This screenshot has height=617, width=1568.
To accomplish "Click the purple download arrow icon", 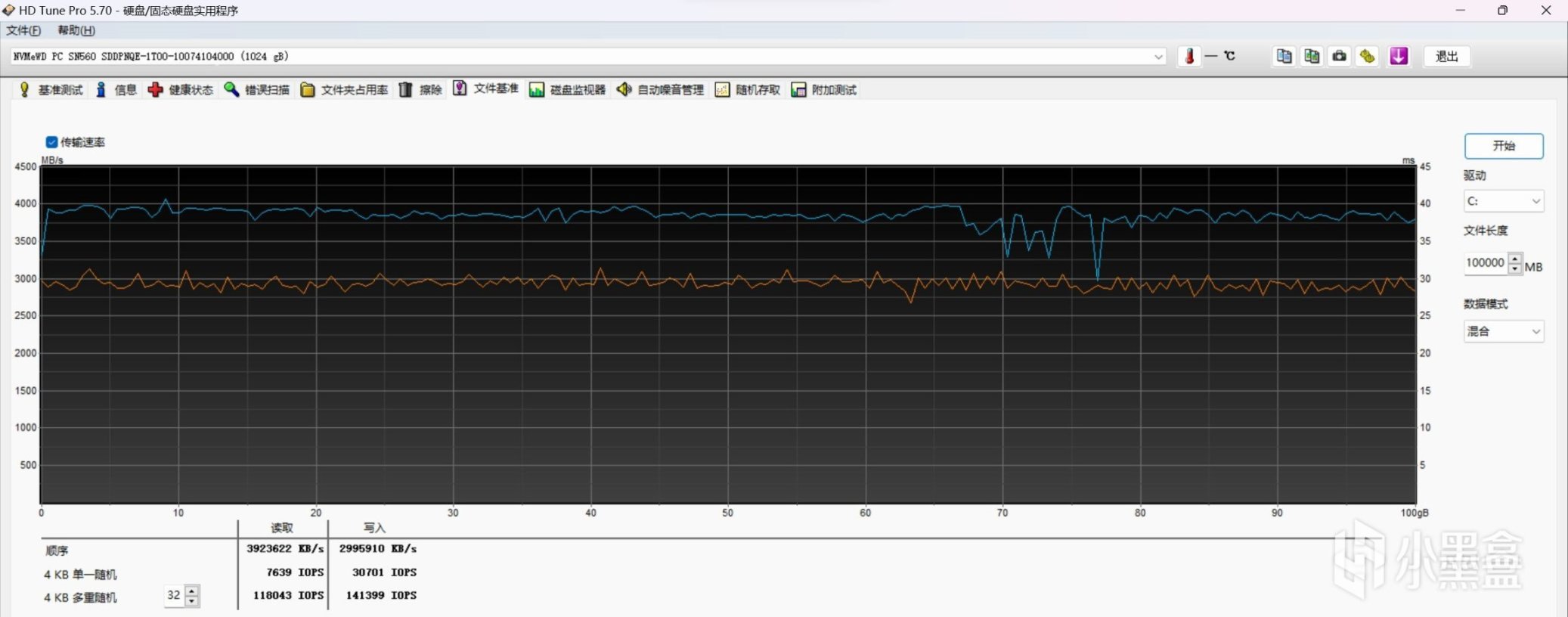I will pyautogui.click(x=1399, y=56).
